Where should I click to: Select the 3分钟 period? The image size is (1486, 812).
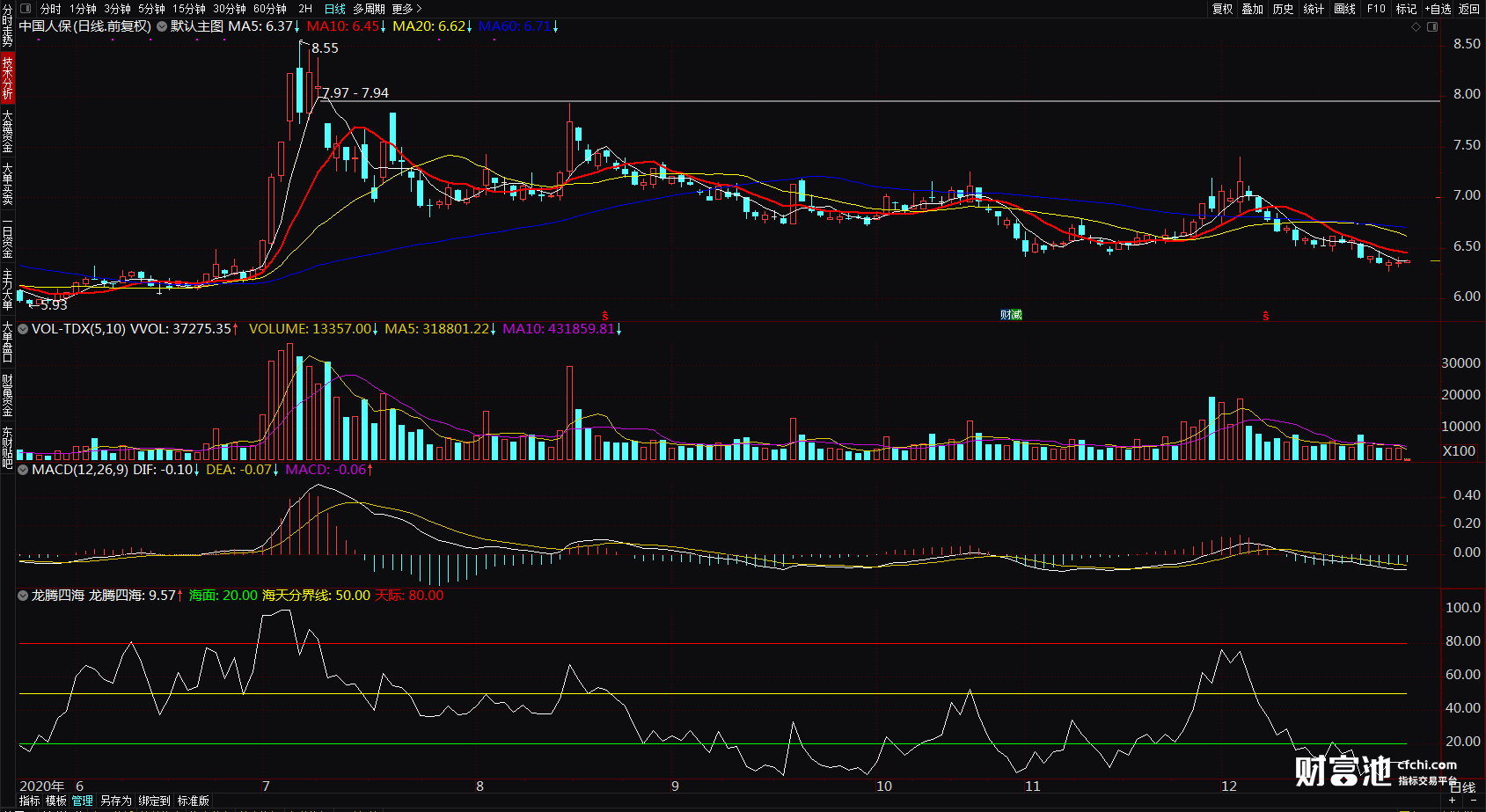click(117, 9)
